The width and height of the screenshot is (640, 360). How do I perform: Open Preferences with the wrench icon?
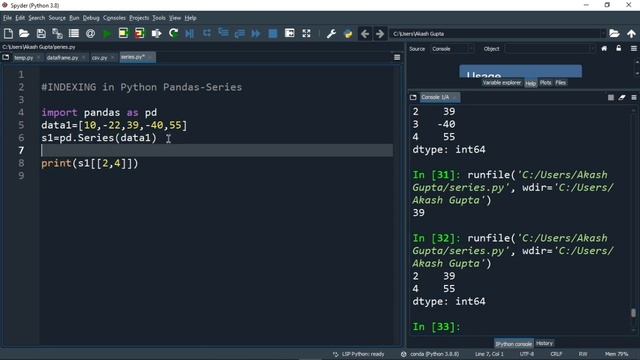pyautogui.click(x=331, y=33)
